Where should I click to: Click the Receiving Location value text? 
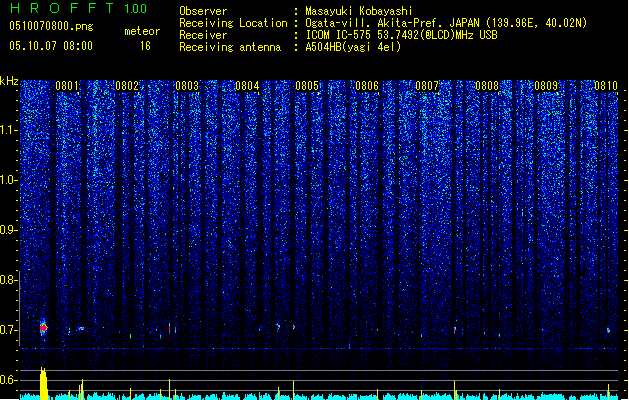tap(446, 23)
